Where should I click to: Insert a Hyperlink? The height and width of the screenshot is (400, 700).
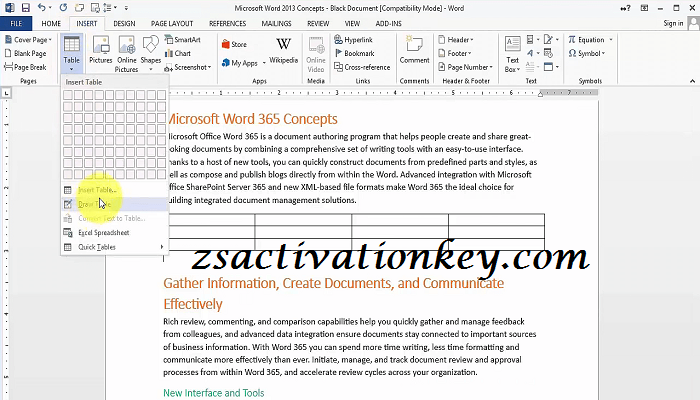pyautogui.click(x=353, y=39)
